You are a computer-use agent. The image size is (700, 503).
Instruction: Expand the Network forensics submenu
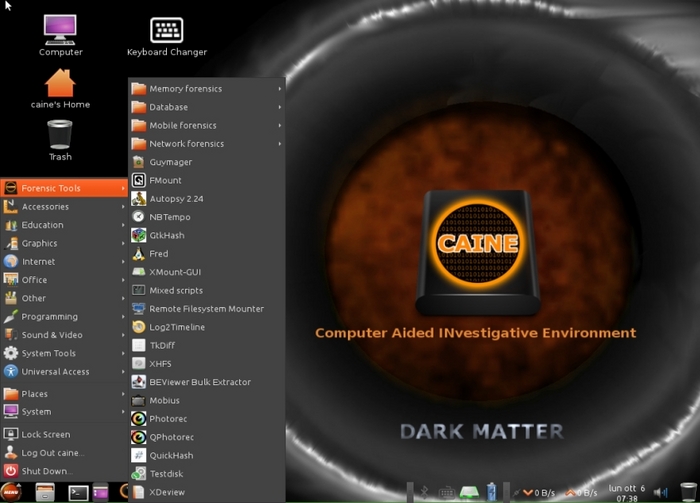click(186, 144)
